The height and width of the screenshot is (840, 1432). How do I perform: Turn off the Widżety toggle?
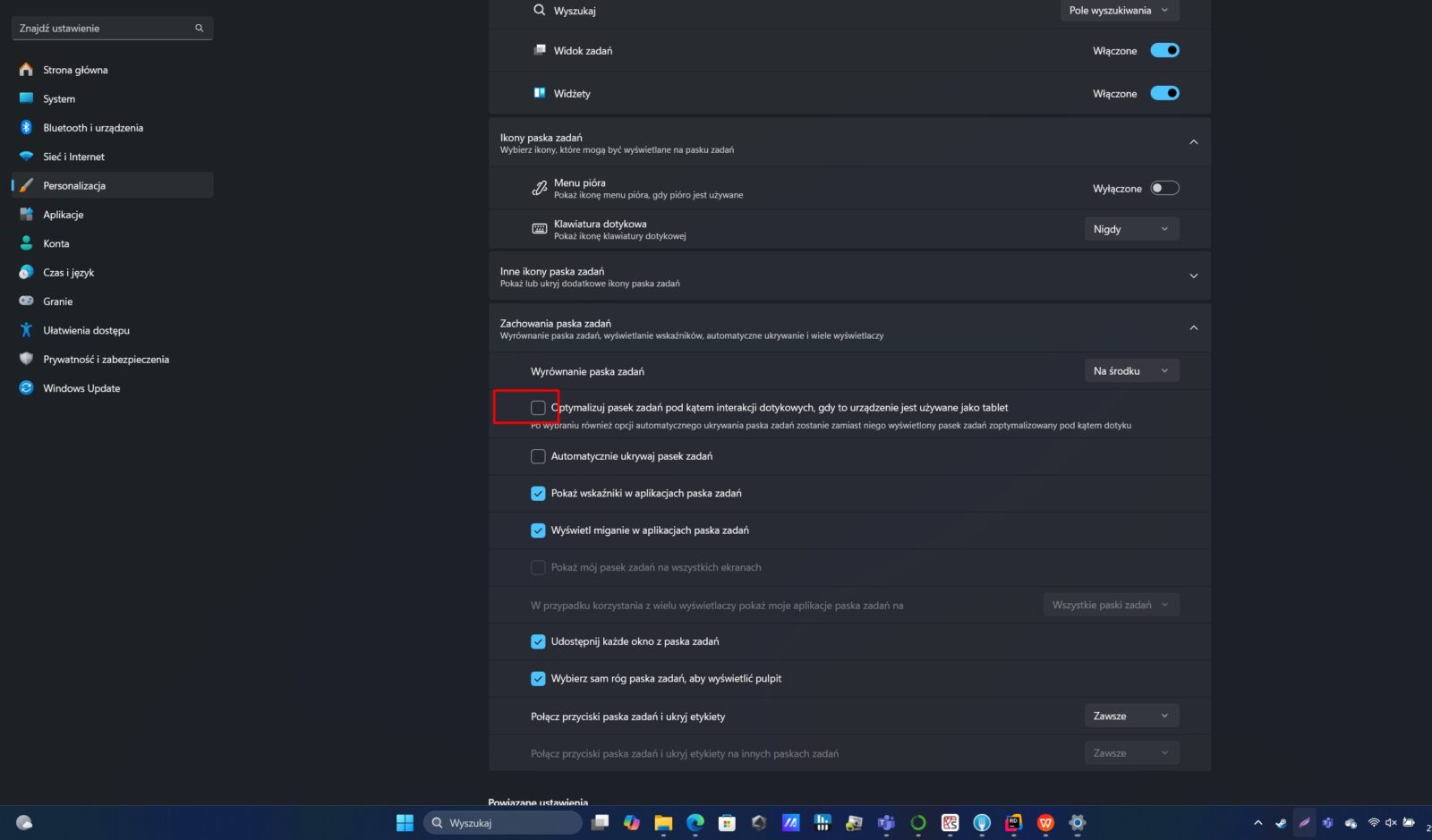click(1164, 93)
